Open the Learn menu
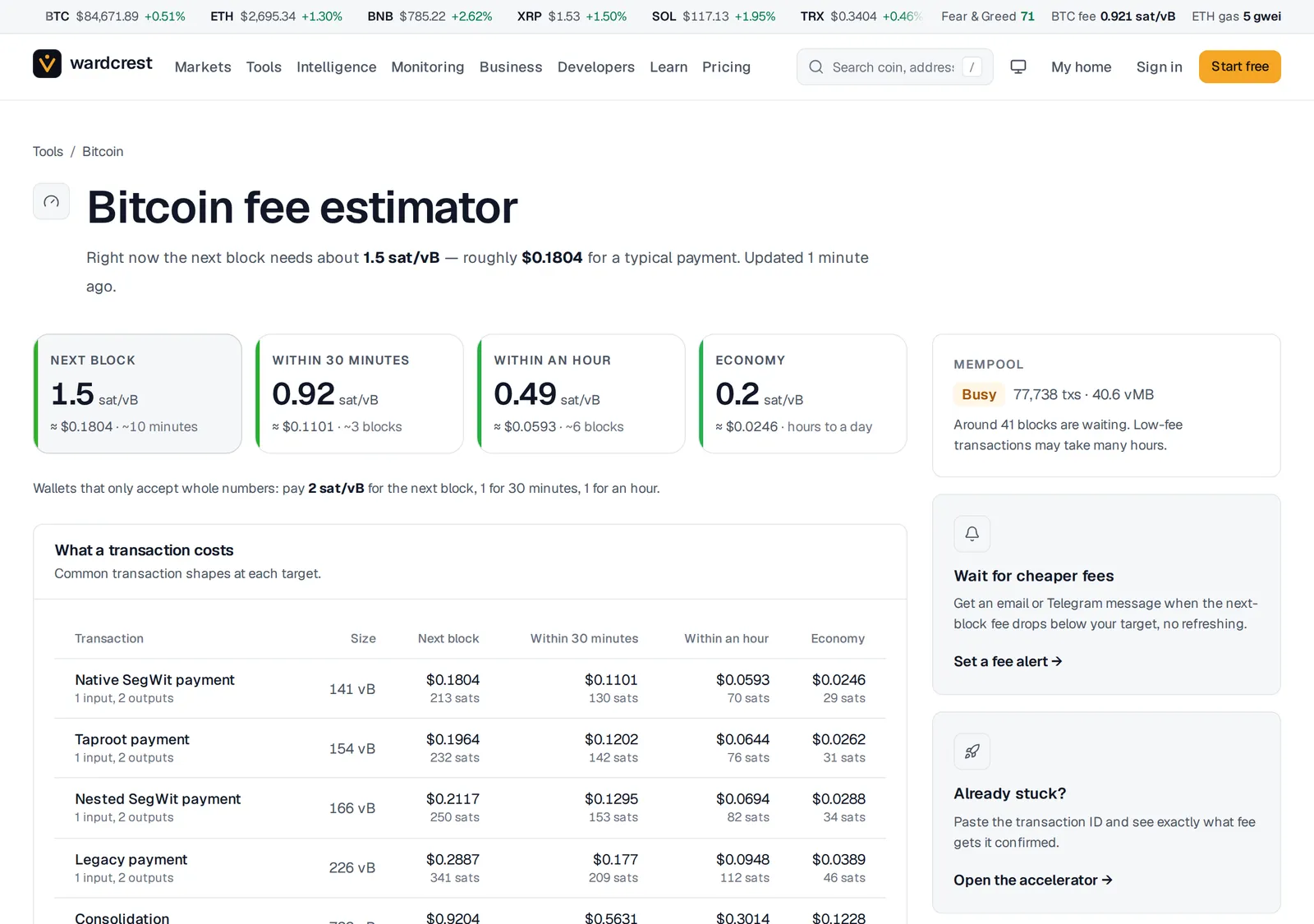 (x=668, y=67)
